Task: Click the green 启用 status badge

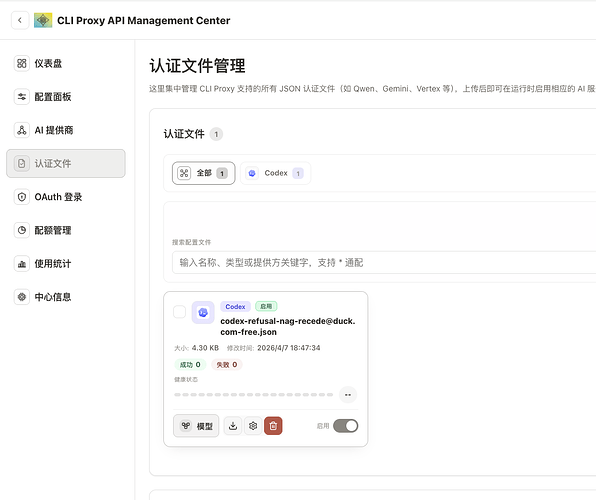Action: tap(266, 306)
